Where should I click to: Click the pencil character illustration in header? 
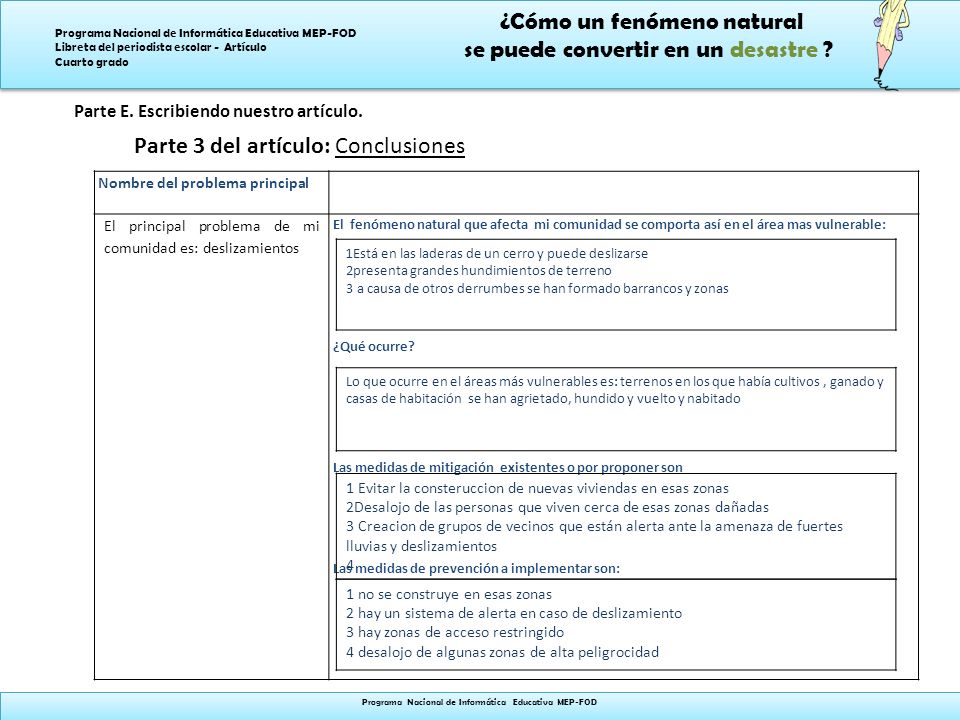(891, 45)
